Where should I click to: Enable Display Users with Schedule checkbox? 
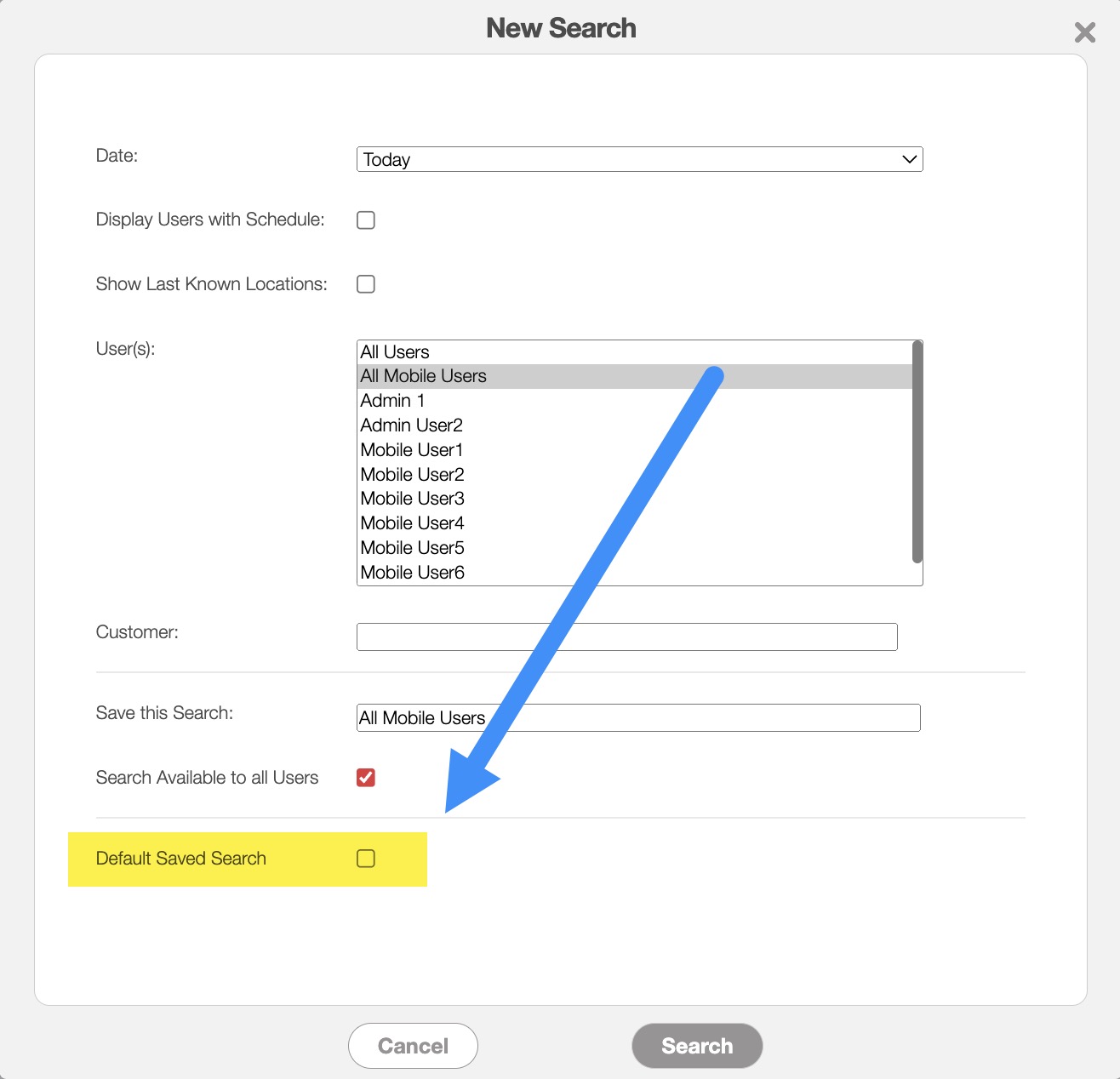click(x=366, y=220)
